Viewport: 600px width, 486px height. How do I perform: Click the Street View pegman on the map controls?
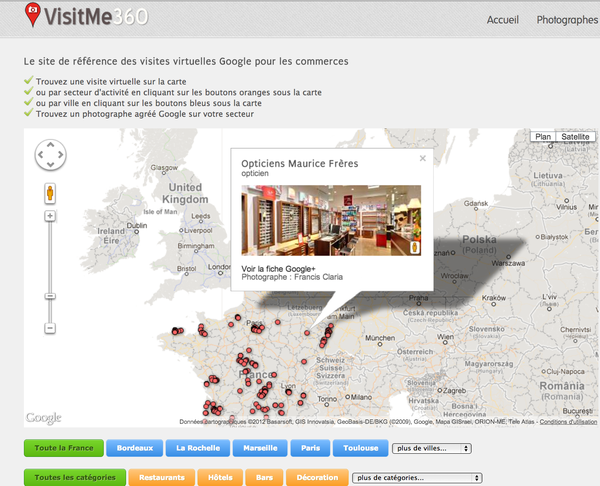50,193
